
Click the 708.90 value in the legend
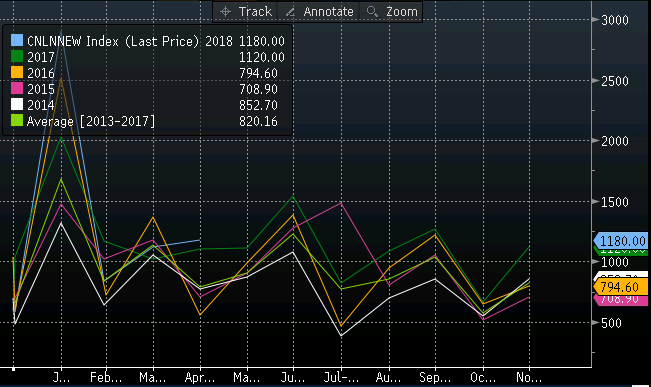tap(258, 89)
